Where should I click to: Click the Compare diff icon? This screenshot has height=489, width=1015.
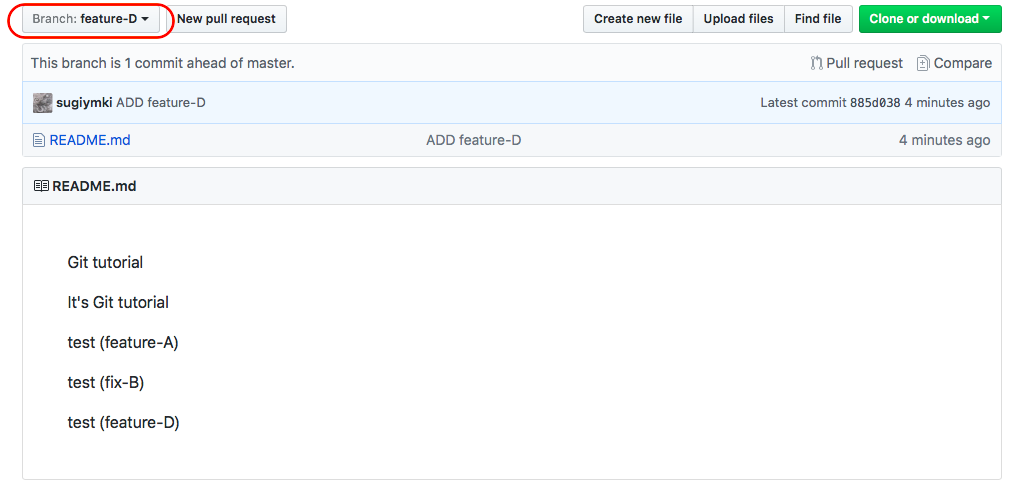point(923,63)
